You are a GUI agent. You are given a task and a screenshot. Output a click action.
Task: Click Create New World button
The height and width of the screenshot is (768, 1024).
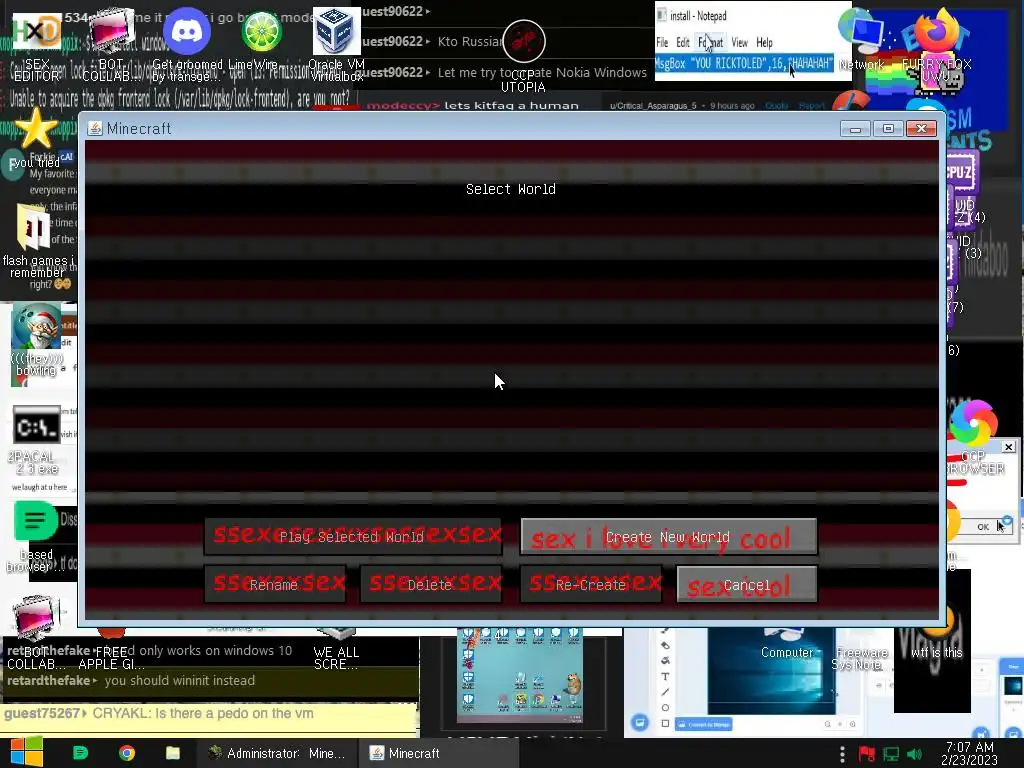coord(668,537)
